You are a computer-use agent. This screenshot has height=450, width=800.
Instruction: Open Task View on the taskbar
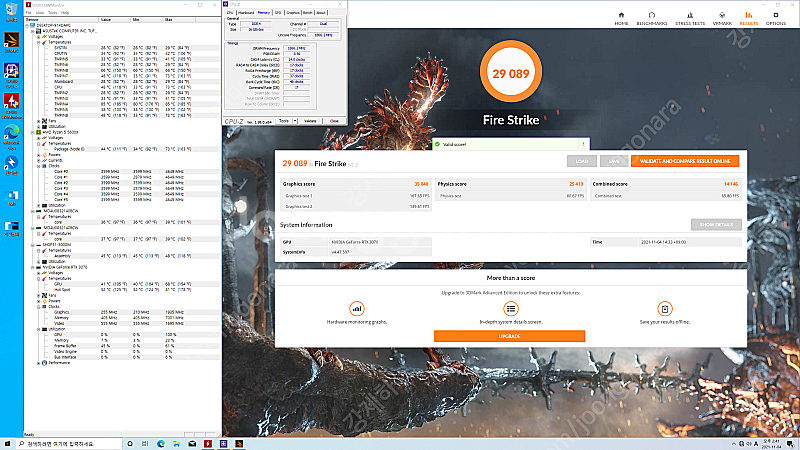tap(145, 444)
